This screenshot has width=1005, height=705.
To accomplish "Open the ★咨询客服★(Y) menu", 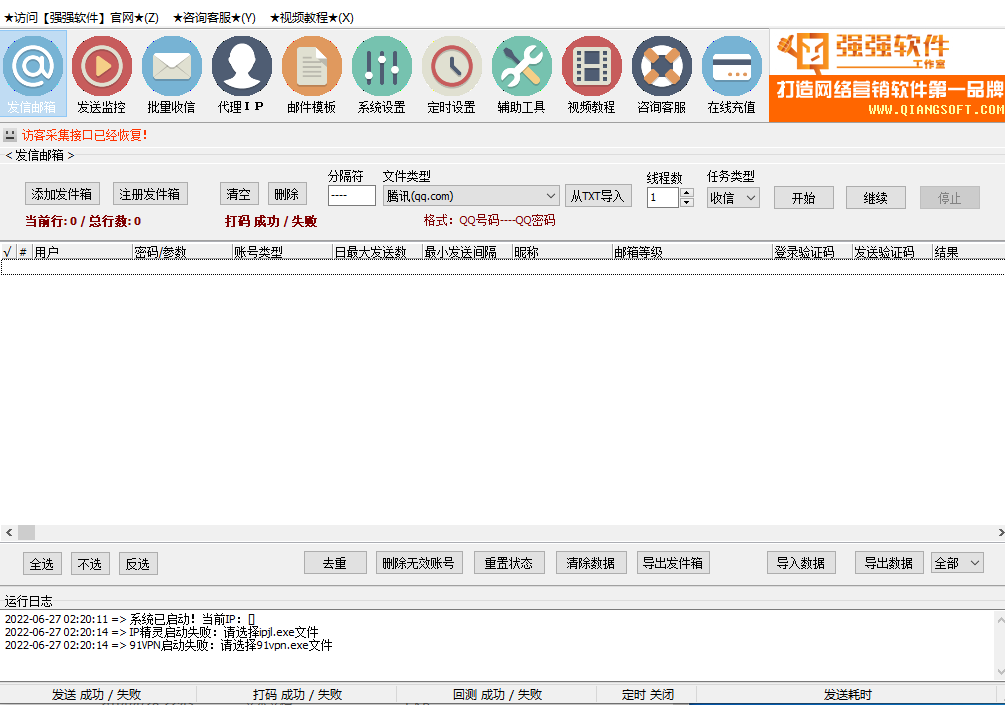I will pos(214,17).
